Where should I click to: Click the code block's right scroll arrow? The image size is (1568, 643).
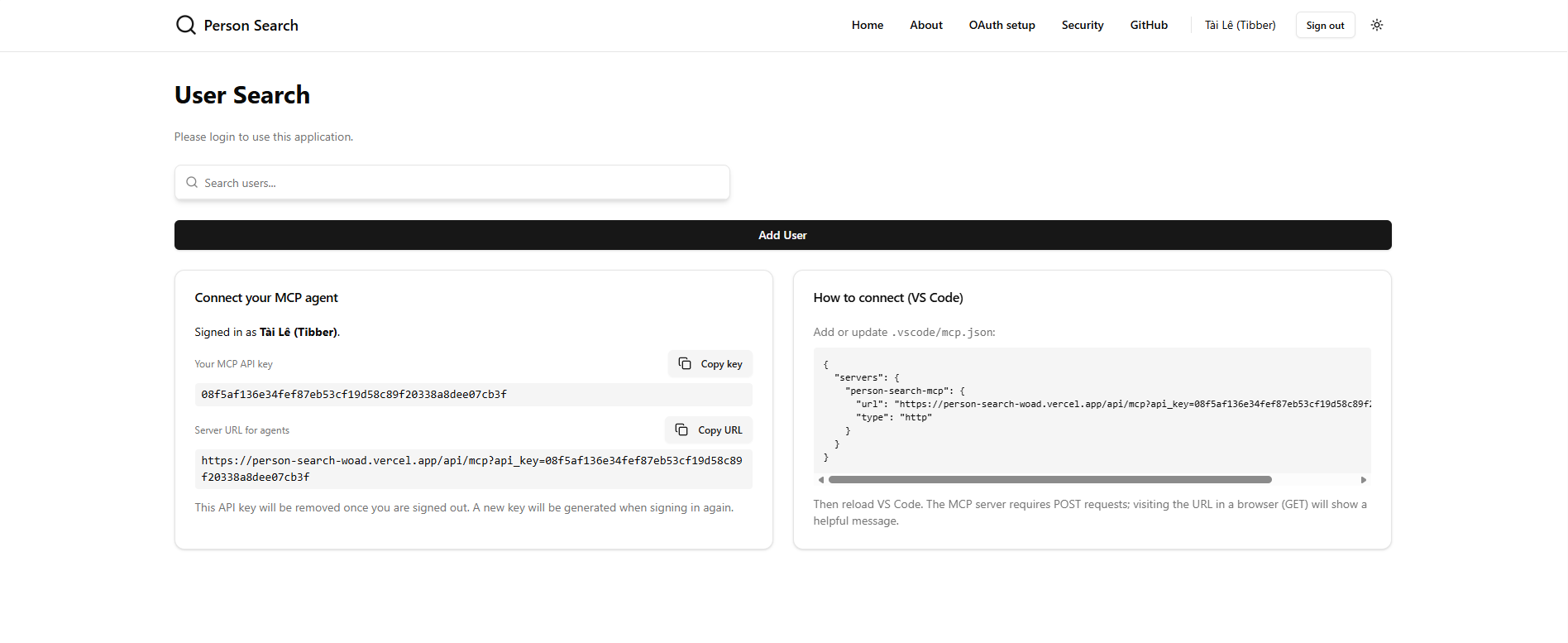tap(1364, 480)
